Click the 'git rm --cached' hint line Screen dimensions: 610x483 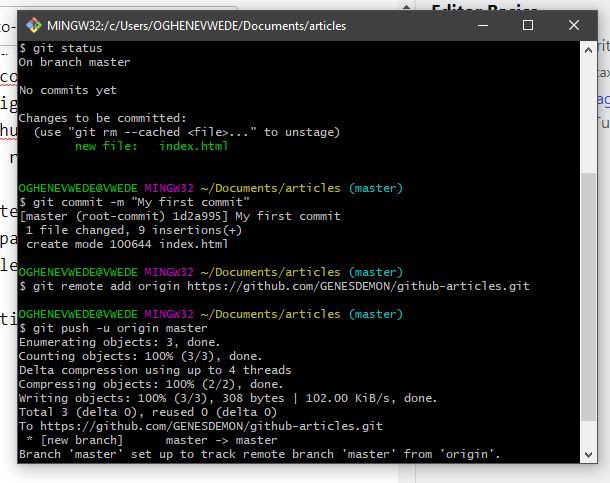187,132
